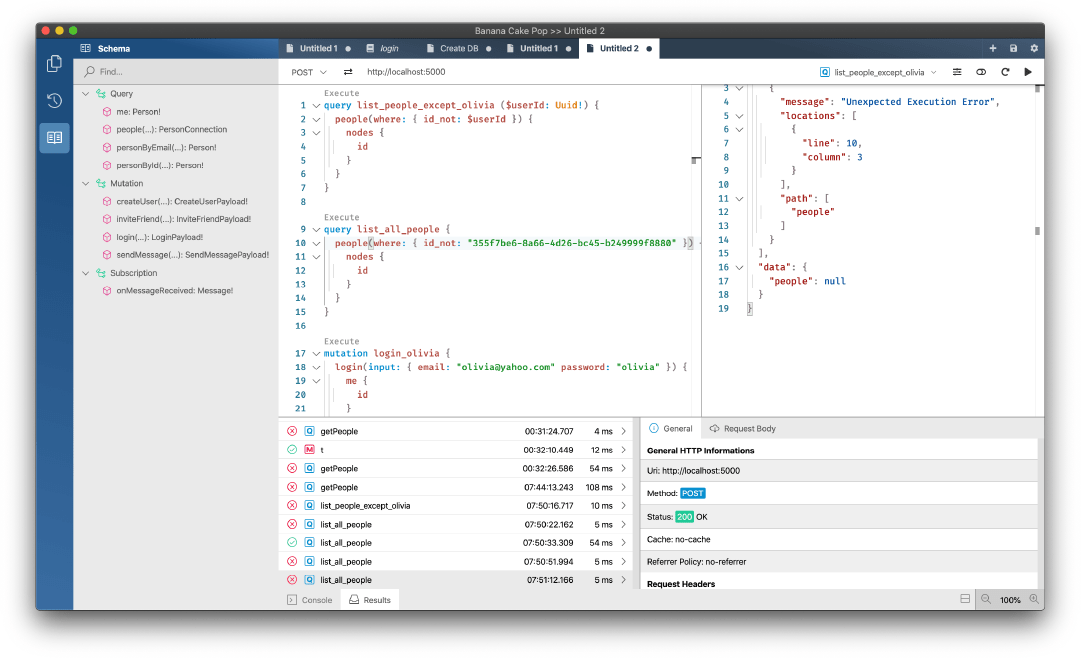
Task: Click the Mutation type icon in schema
Action: 101,183
